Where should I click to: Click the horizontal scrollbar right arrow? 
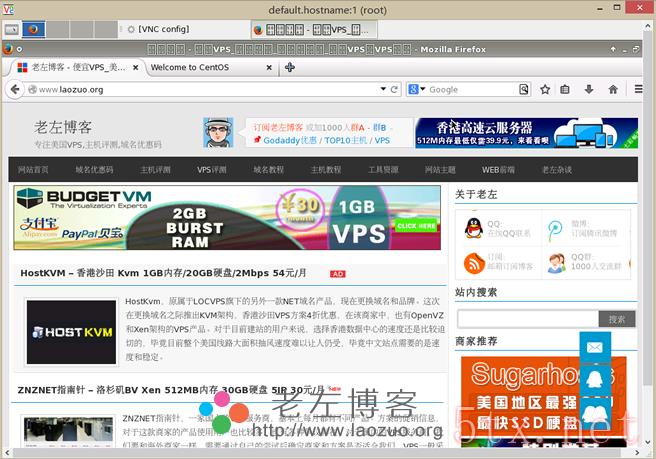[x=637, y=452]
